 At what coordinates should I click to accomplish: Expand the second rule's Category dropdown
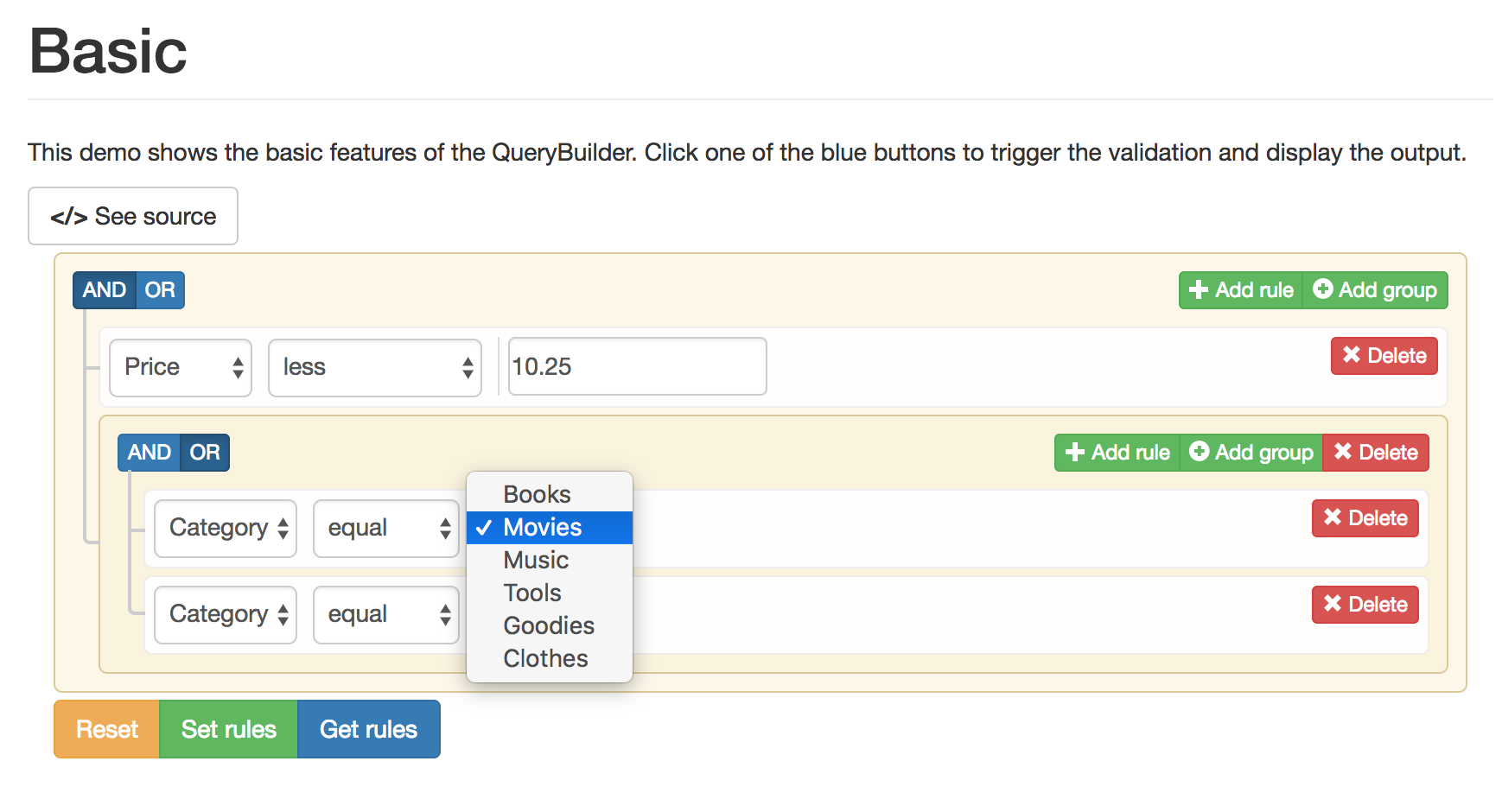pyautogui.click(x=226, y=615)
